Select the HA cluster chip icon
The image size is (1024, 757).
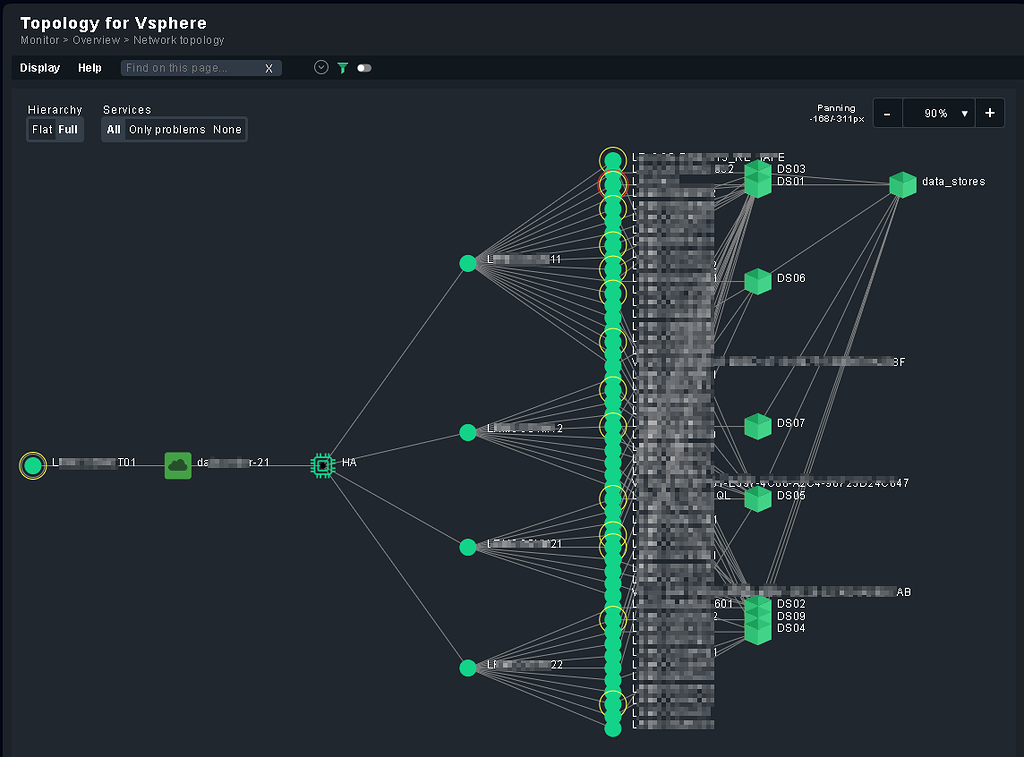[x=322, y=465]
